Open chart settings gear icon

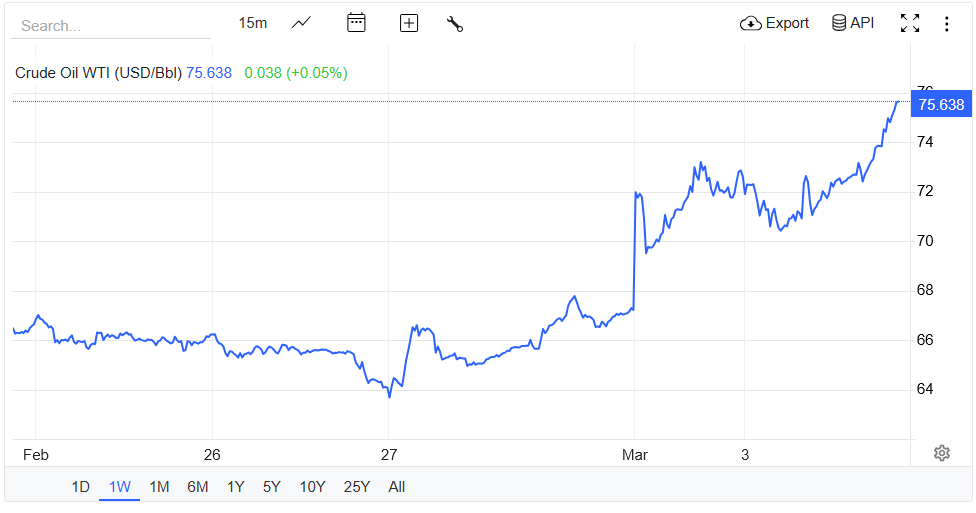click(942, 453)
